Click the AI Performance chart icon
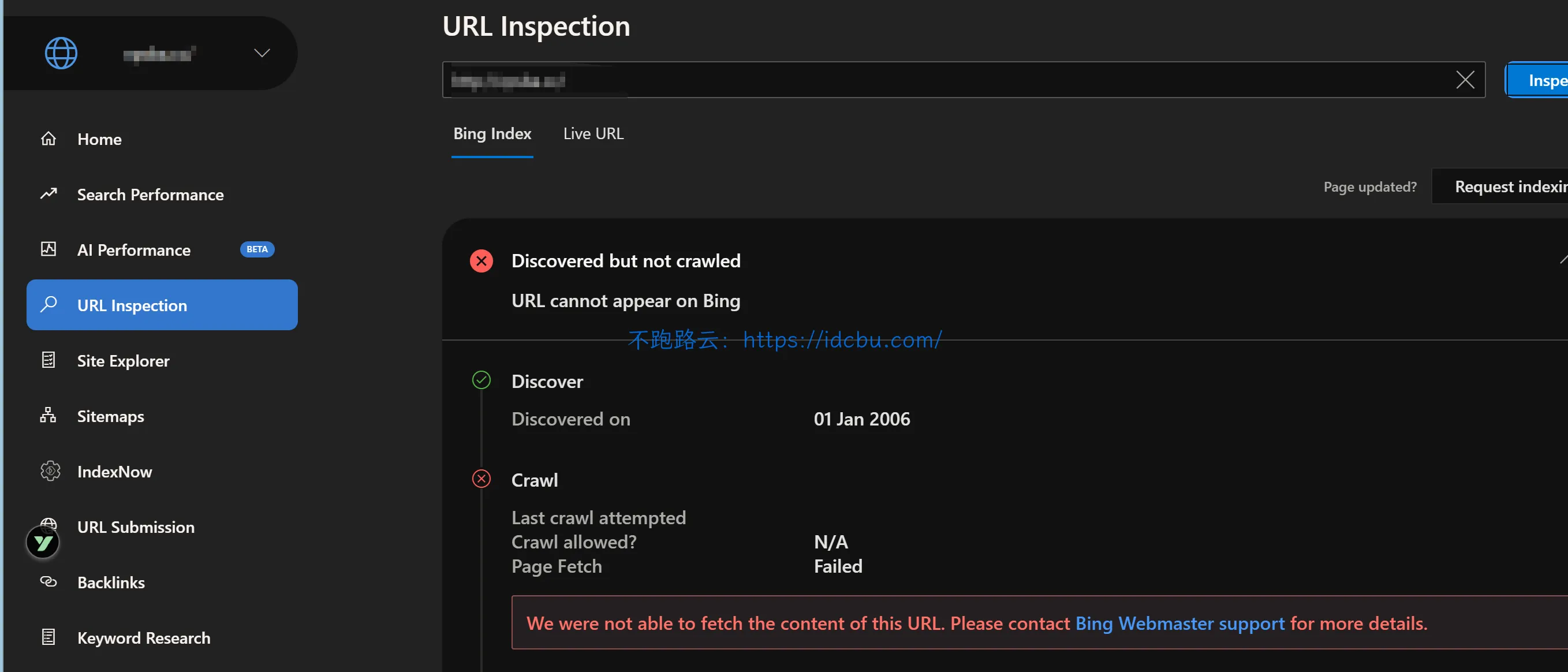This screenshot has height=672, width=1568. coord(48,249)
